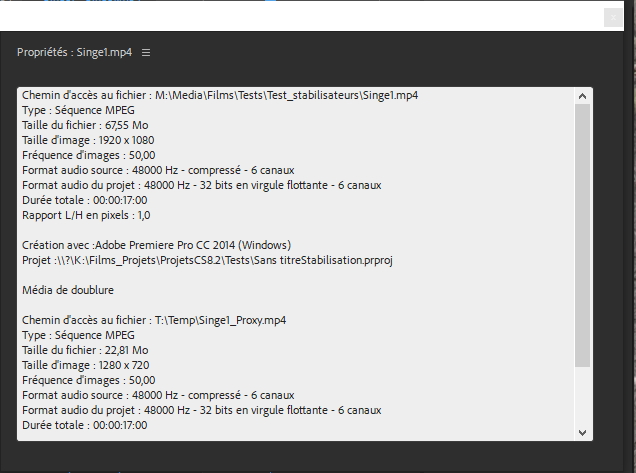The image size is (636, 473).
Task: Click the 22,81 Mo proxy size line
Action: click(x=85, y=350)
